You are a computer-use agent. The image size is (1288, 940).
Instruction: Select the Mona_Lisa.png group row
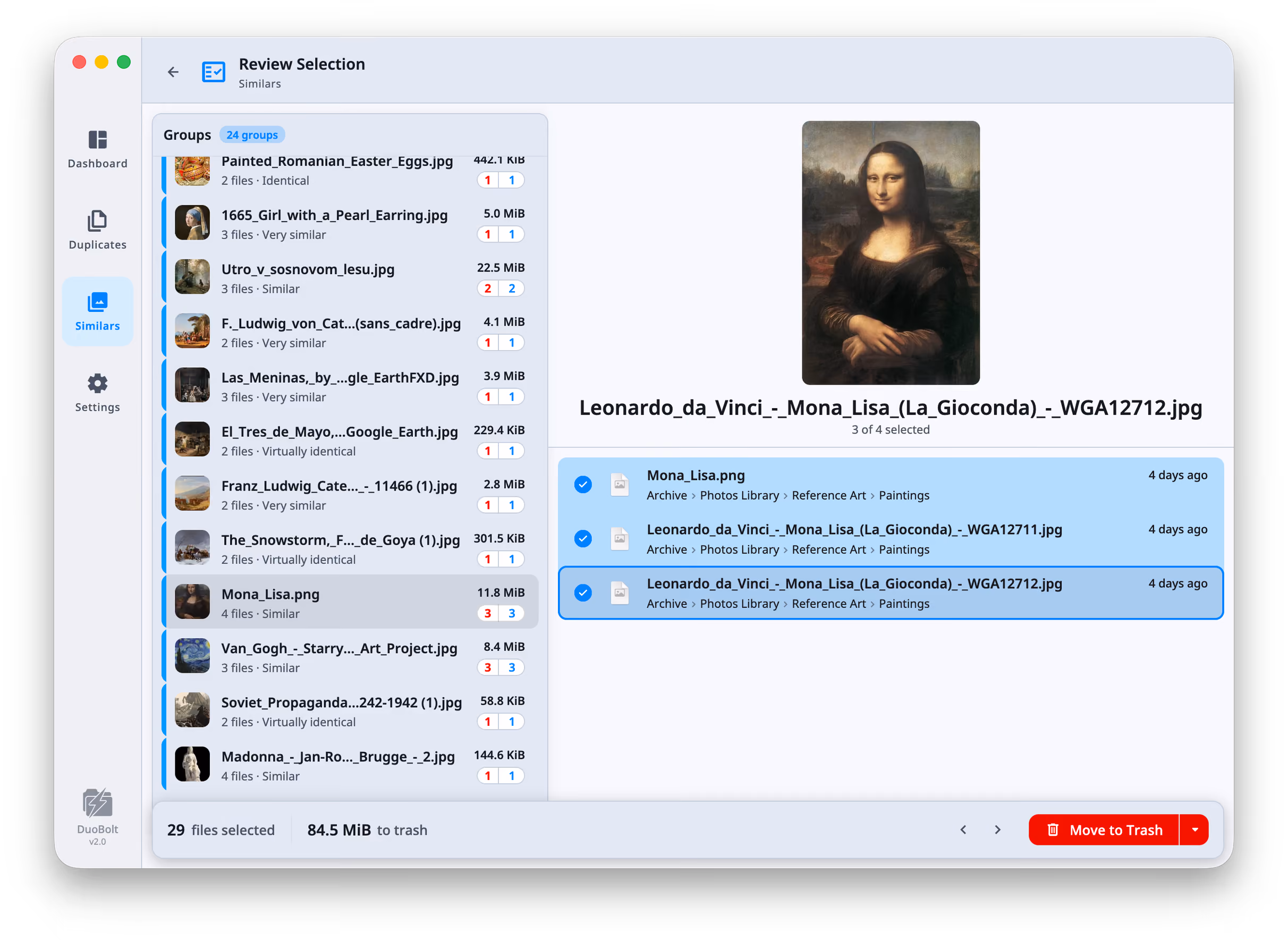coord(350,603)
